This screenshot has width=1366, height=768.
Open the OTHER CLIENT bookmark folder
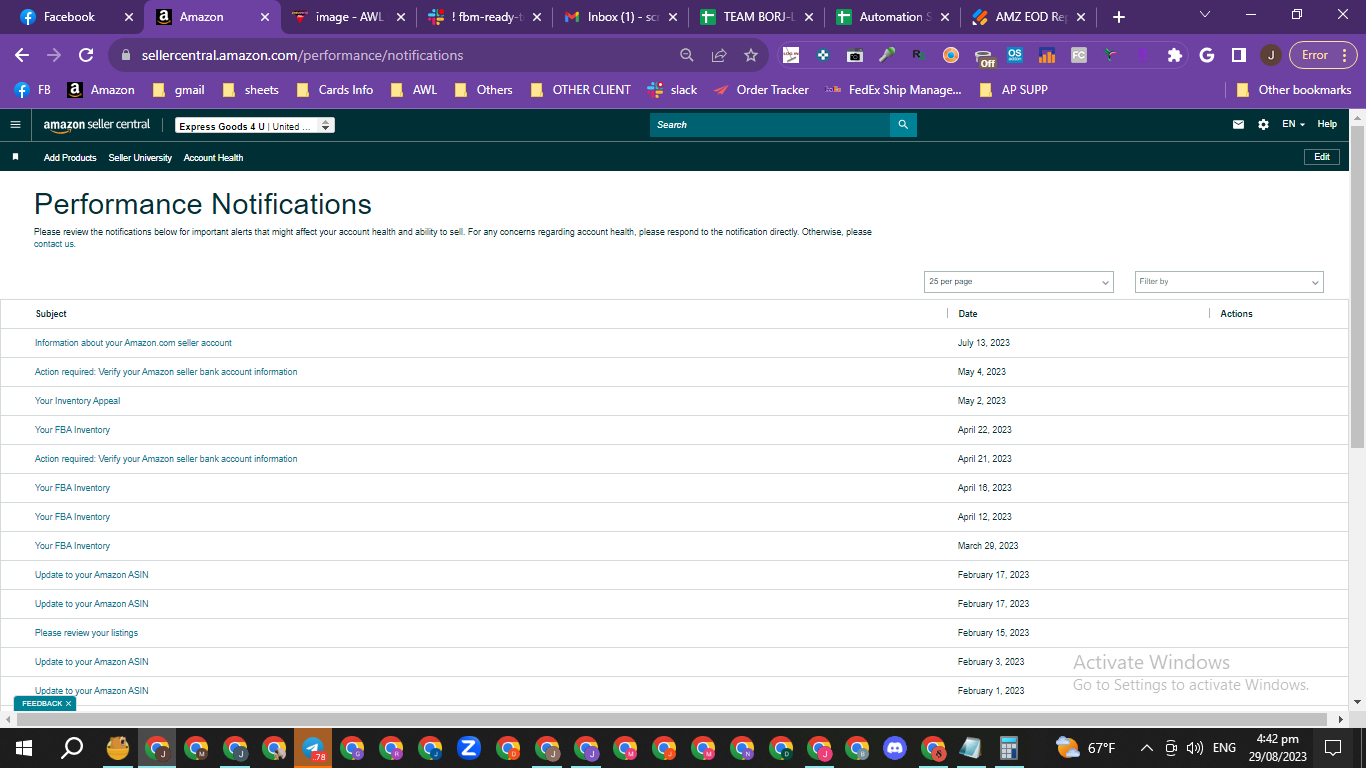(580, 90)
